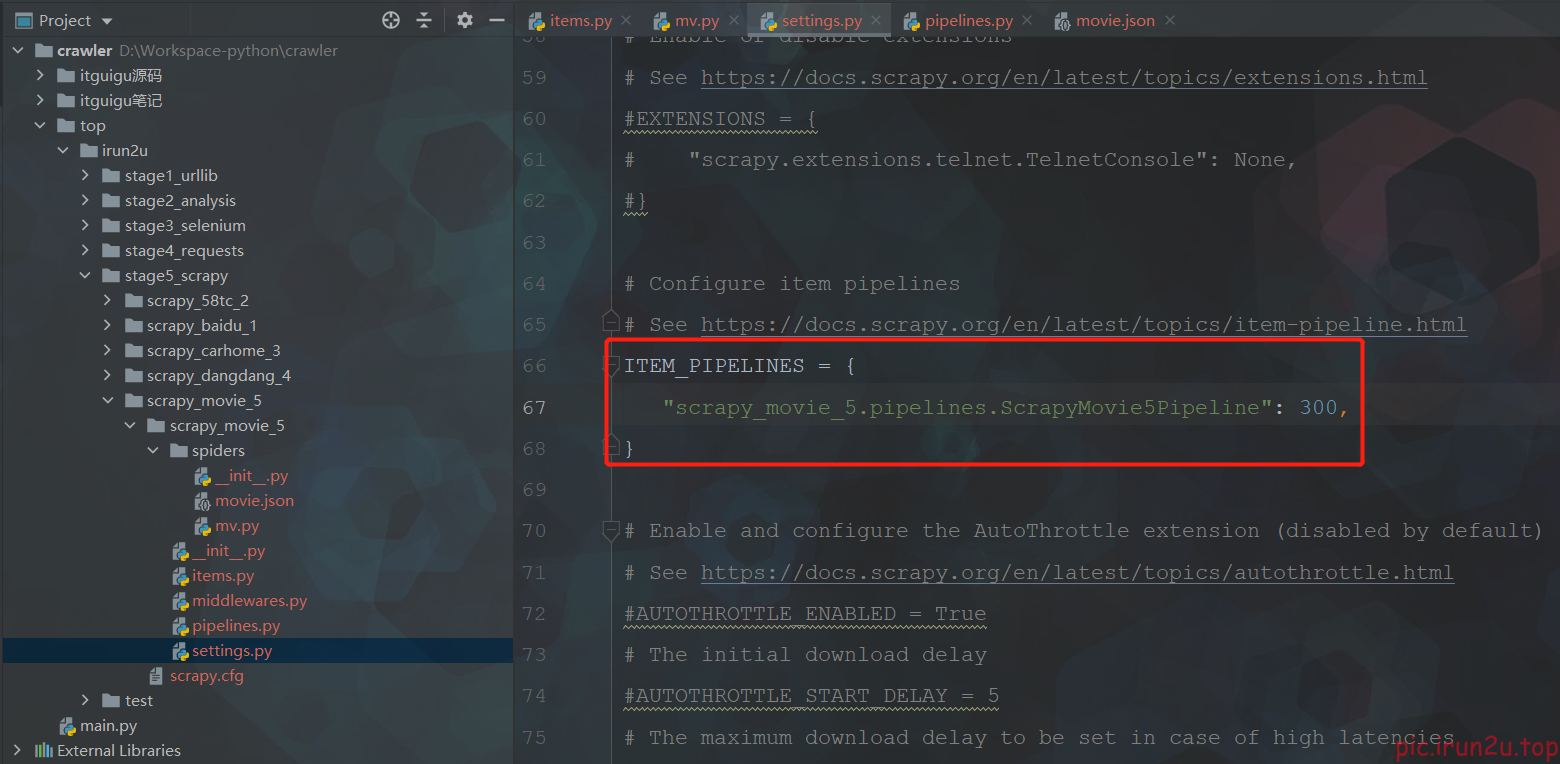The height and width of the screenshot is (764, 1560).
Task: Expand the stage1_urllib folder
Action: 86,176
